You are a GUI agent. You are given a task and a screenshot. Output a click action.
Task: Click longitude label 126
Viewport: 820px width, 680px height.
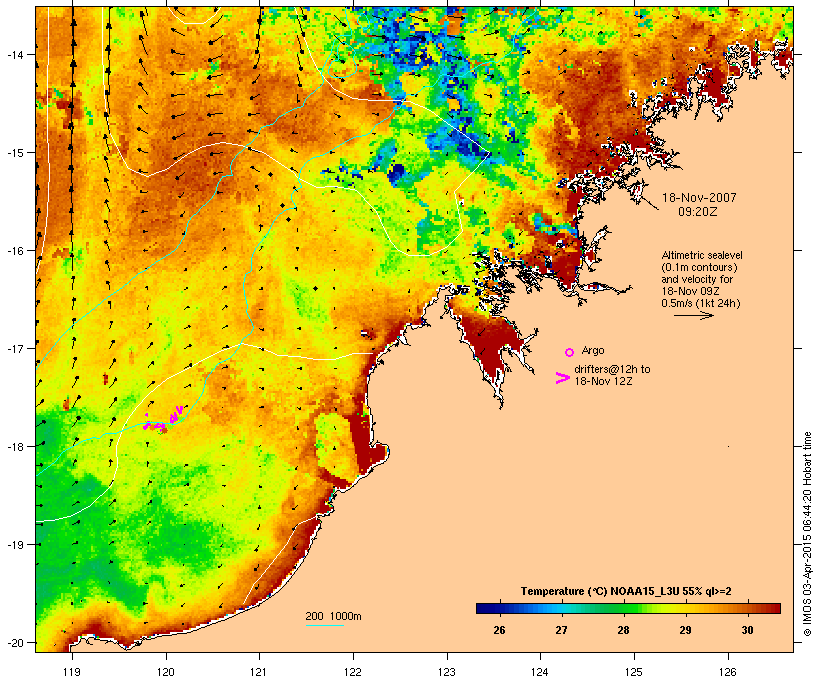(x=728, y=672)
